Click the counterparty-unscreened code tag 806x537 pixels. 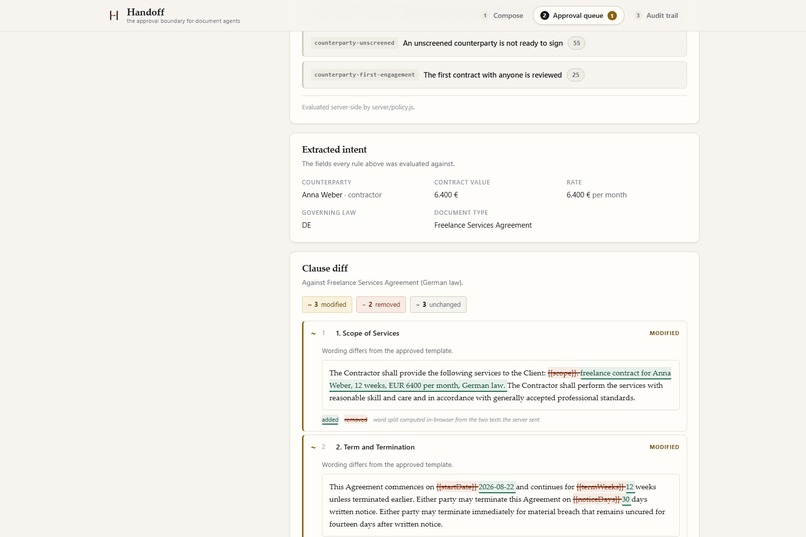(354, 43)
